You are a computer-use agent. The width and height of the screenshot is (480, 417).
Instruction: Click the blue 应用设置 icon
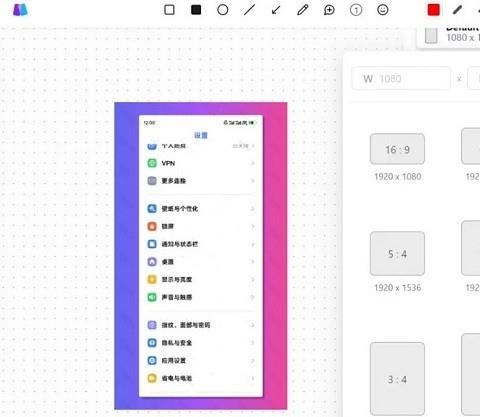click(152, 360)
